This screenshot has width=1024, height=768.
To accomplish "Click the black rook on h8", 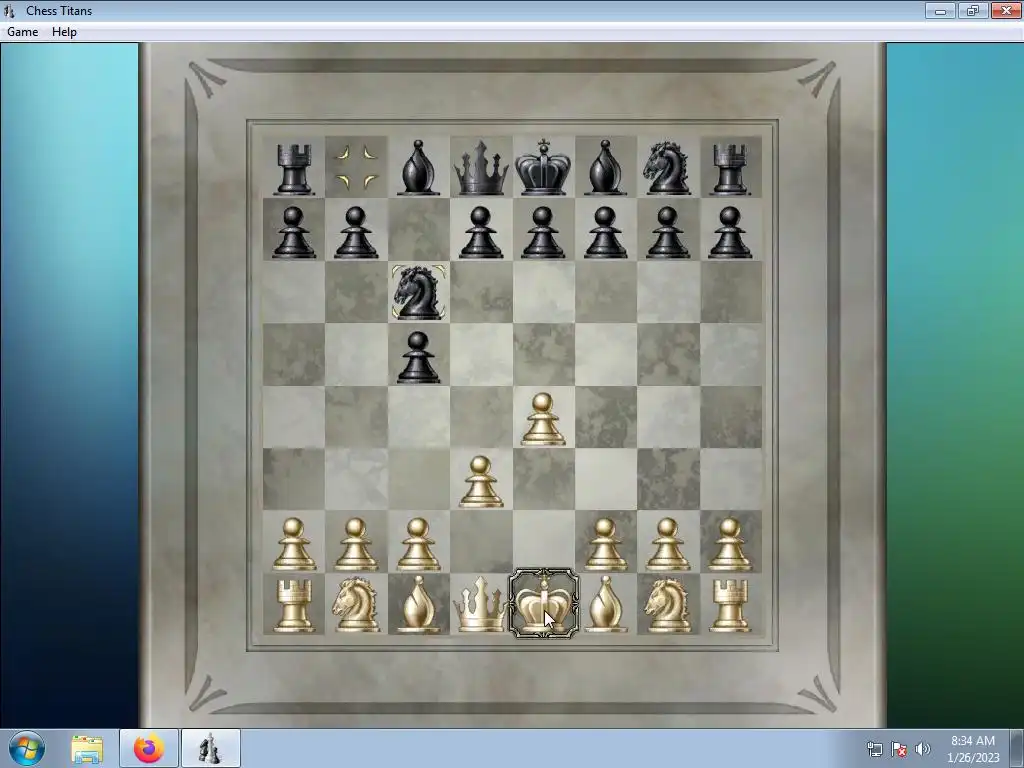I will 730,169.
